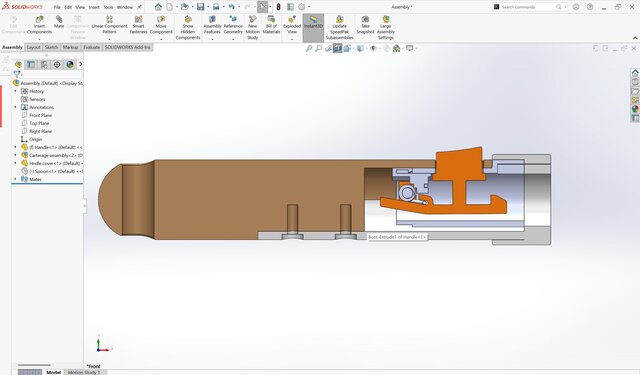Open the Save button dropdown arrow

207,7
